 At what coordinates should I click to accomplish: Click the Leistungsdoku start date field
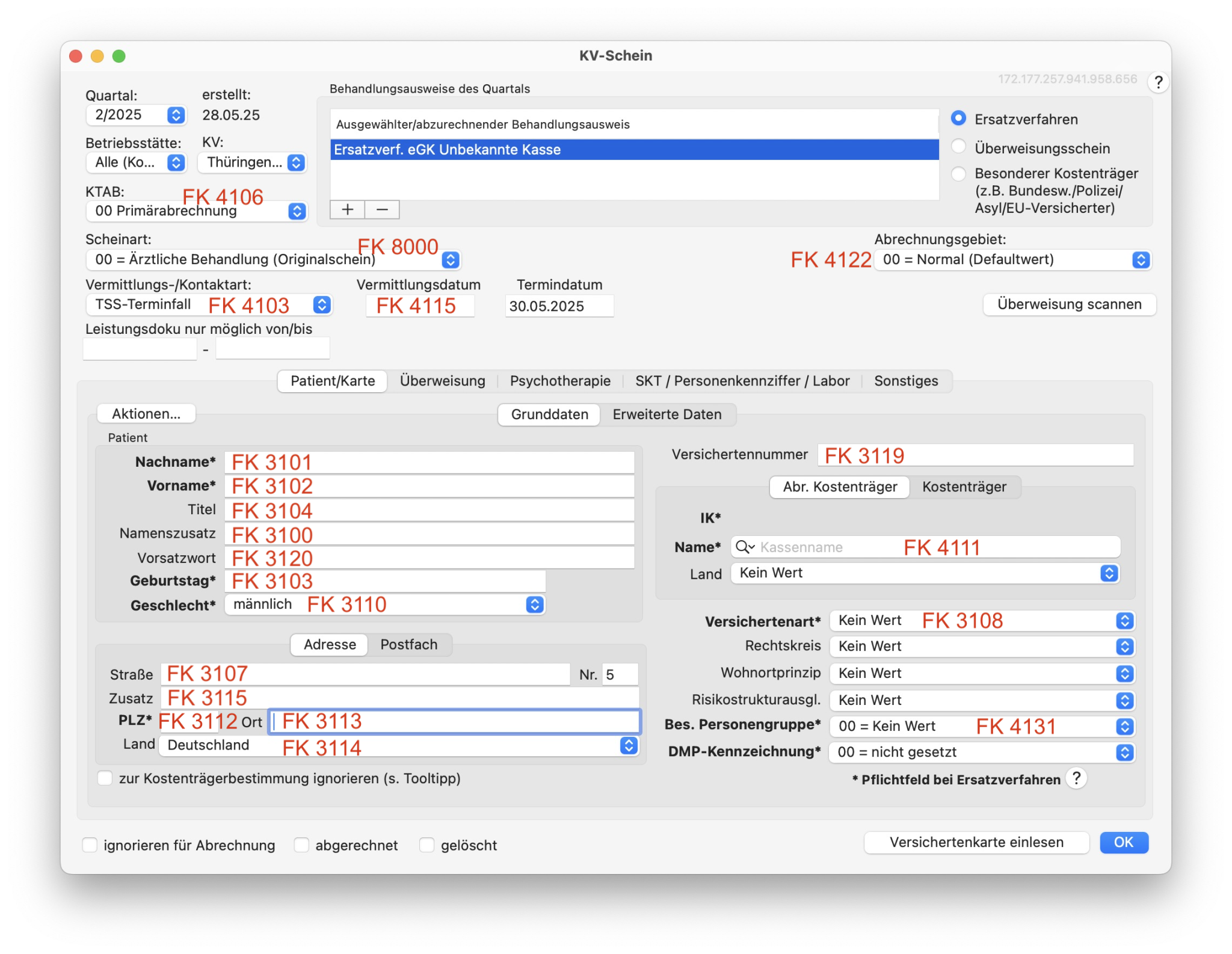pyautogui.click(x=140, y=349)
